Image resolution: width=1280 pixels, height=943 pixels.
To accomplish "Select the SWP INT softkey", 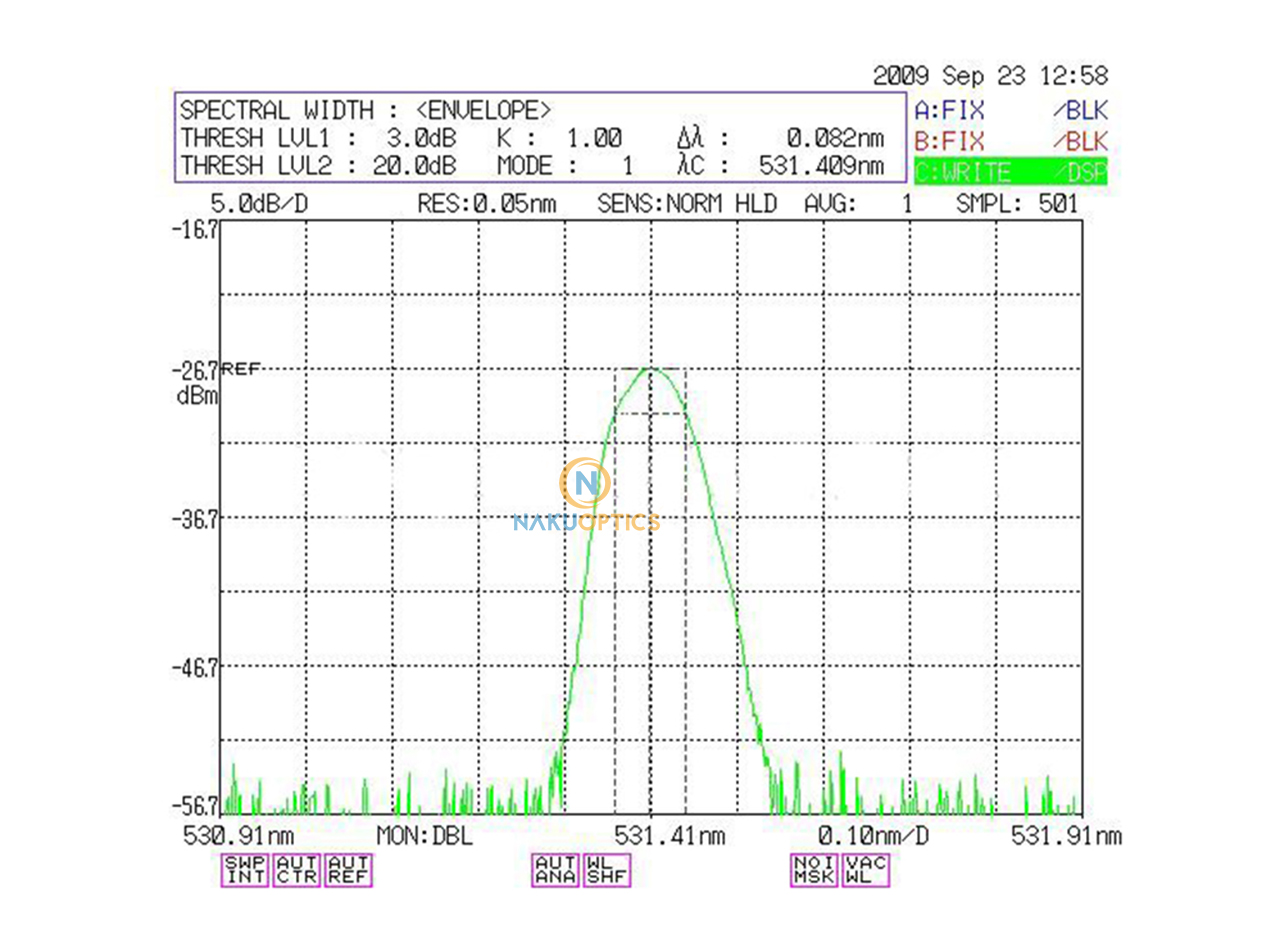I will coord(246,869).
